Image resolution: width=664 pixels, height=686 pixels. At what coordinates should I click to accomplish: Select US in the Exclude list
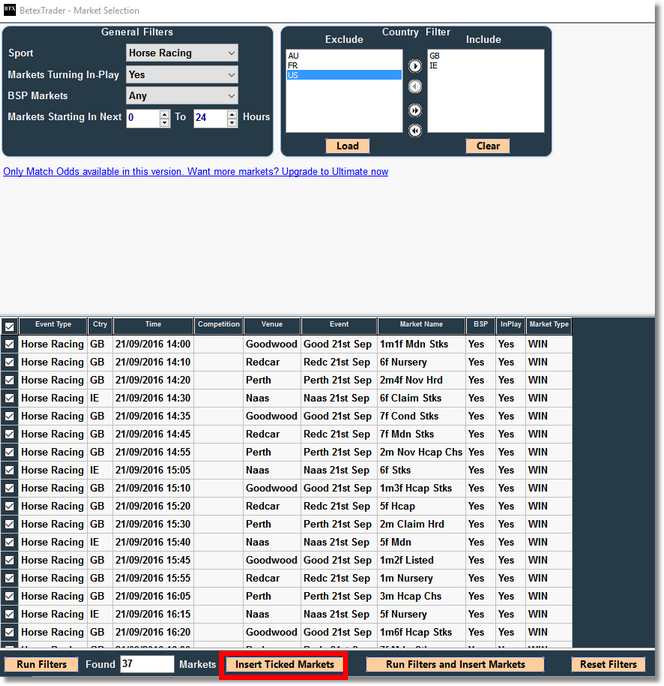coord(343,75)
